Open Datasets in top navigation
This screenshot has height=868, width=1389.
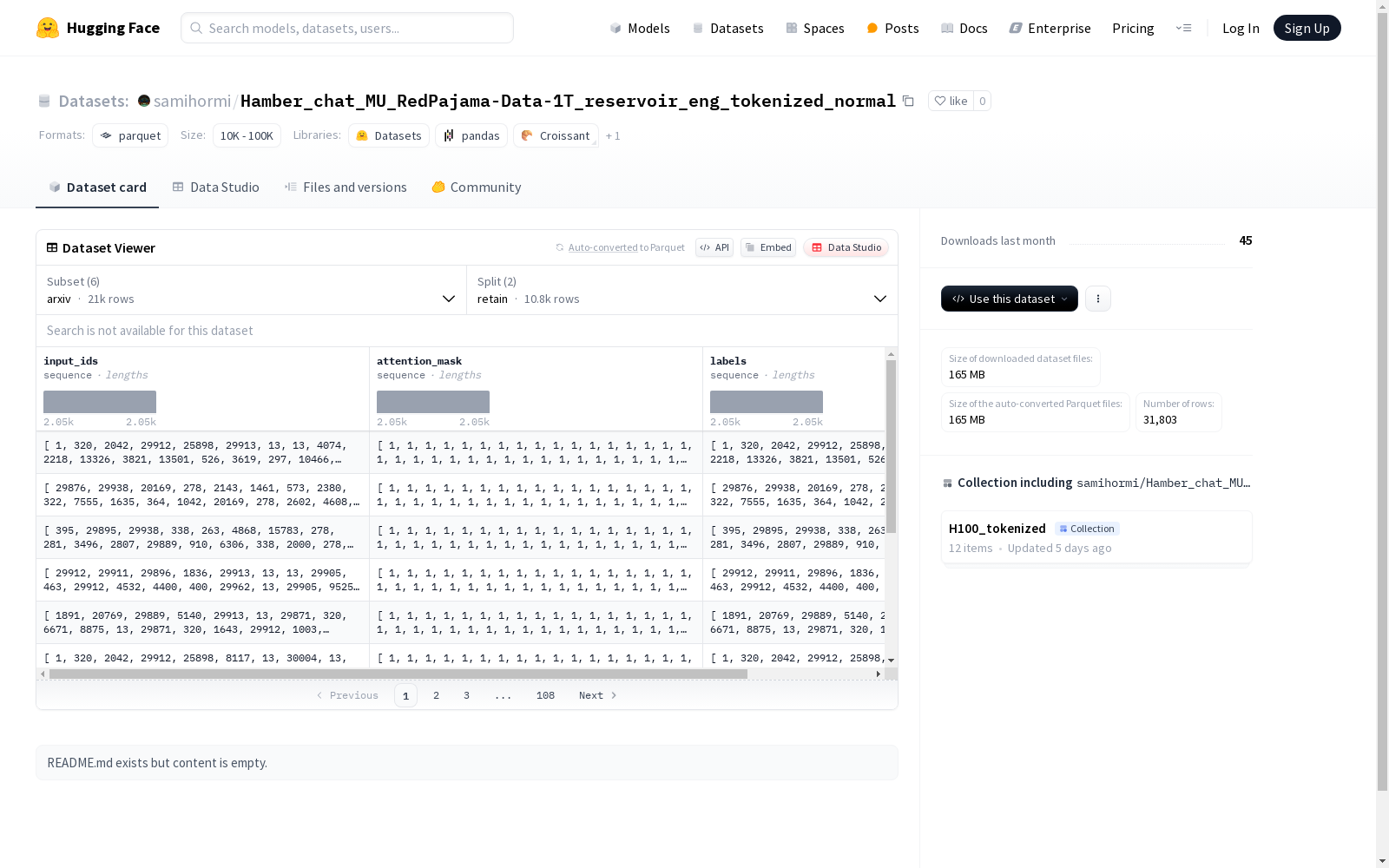[727, 28]
